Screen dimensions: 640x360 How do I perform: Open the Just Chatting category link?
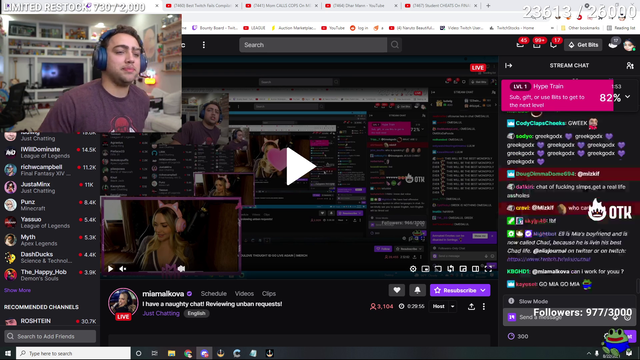[x=161, y=313]
